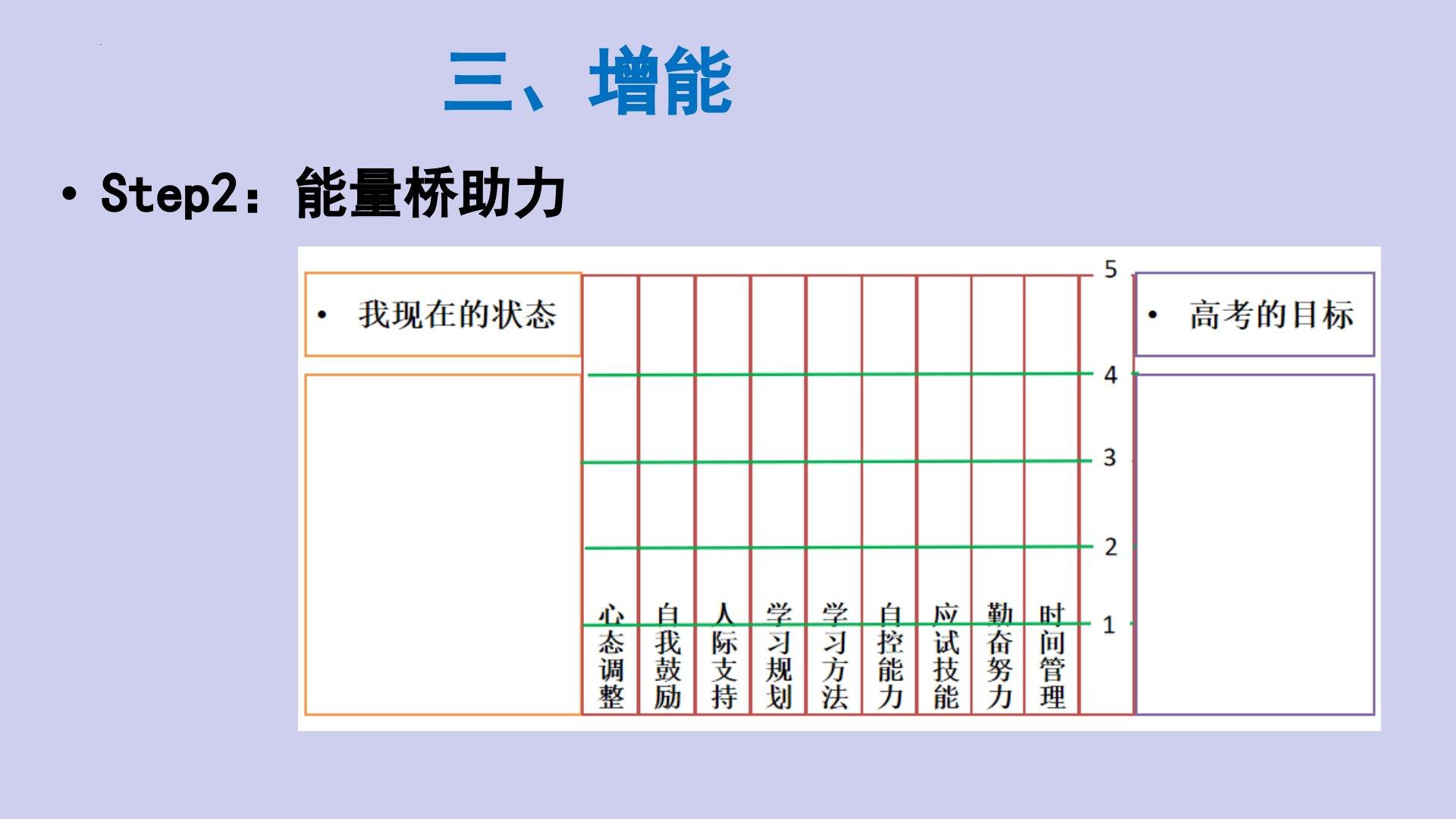The width and height of the screenshot is (1456, 819).
Task: Select the 我现在的状态 label box
Action: tap(443, 315)
